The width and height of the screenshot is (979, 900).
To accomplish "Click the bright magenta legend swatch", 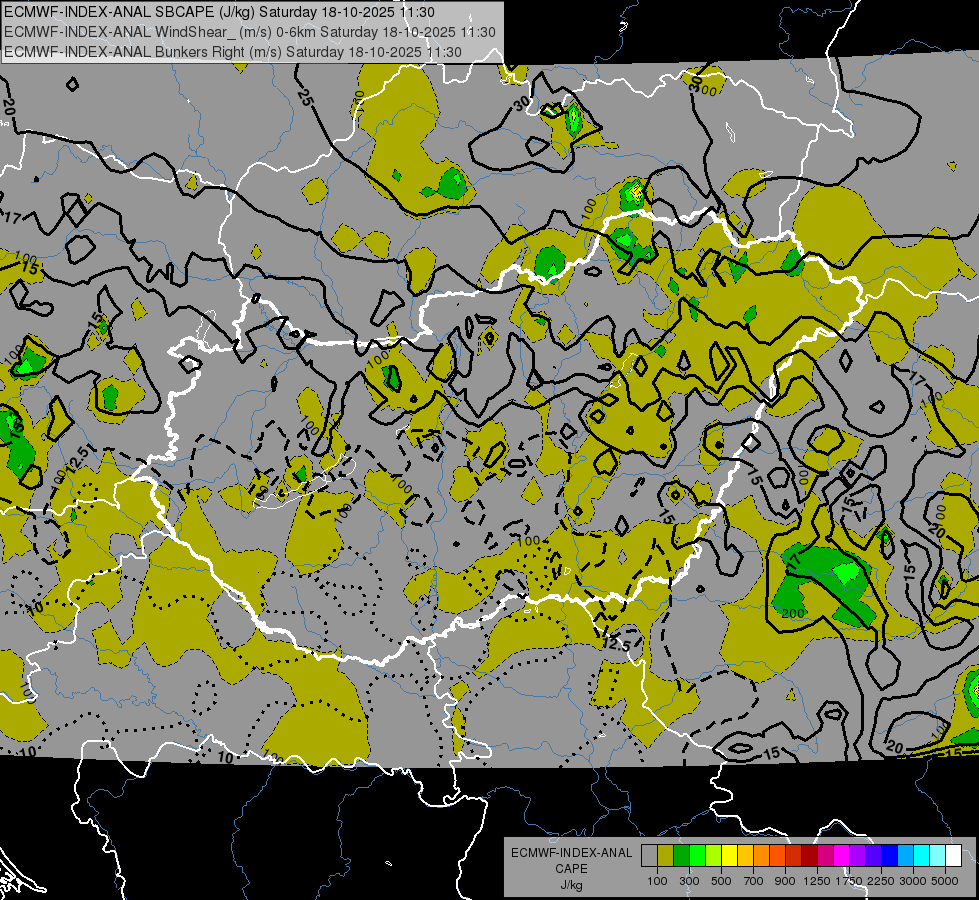I will (x=841, y=855).
